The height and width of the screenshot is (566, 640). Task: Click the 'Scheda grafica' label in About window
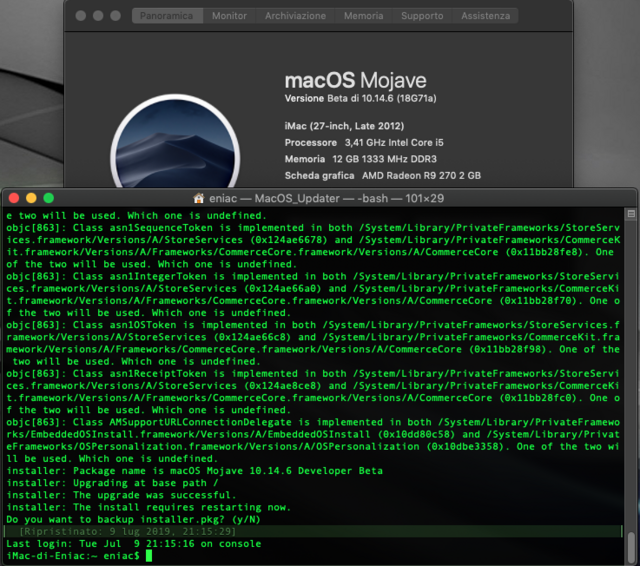tap(319, 175)
